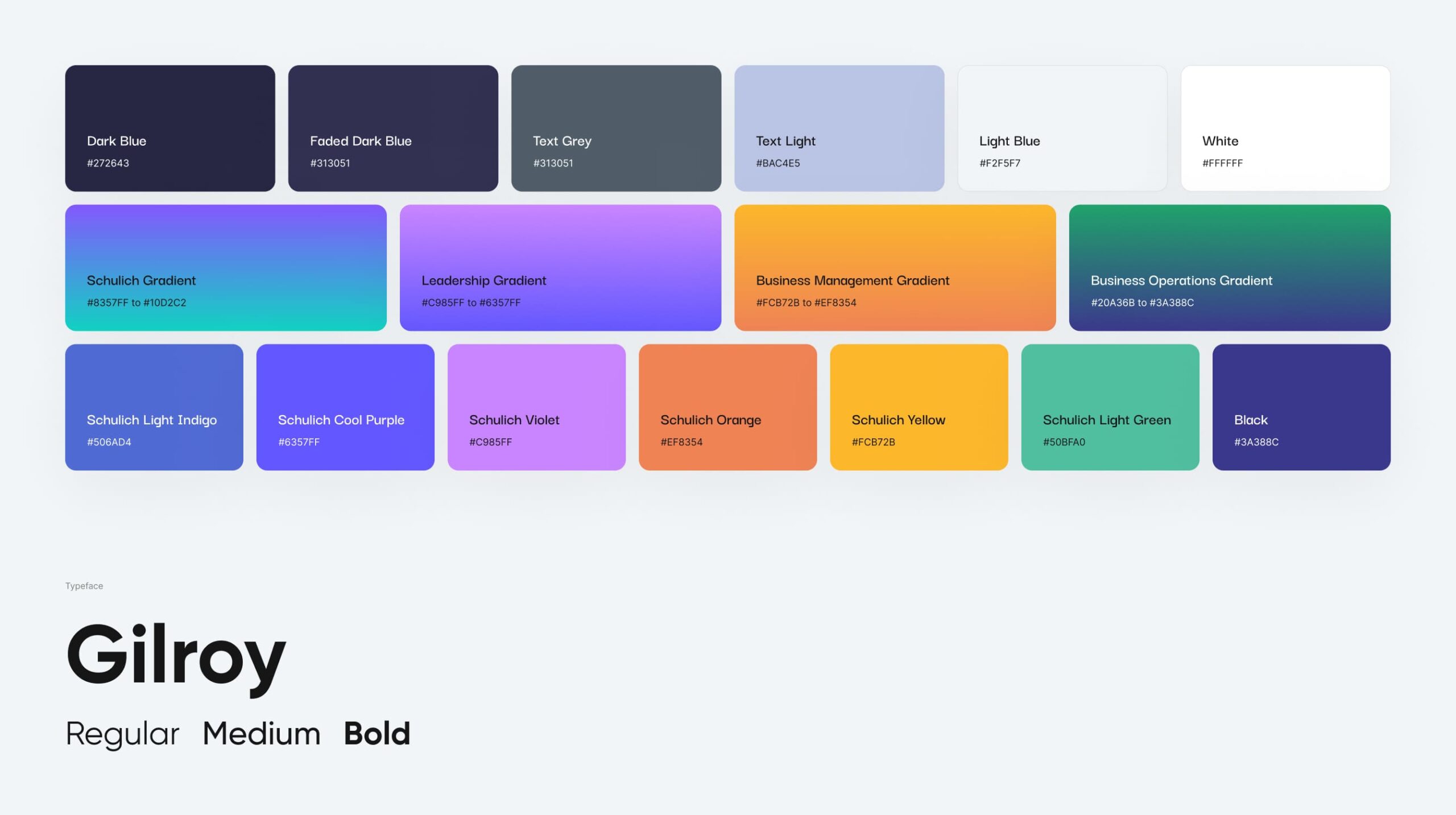Image resolution: width=1456 pixels, height=815 pixels.
Task: Select the White color swatch
Action: 1285,128
